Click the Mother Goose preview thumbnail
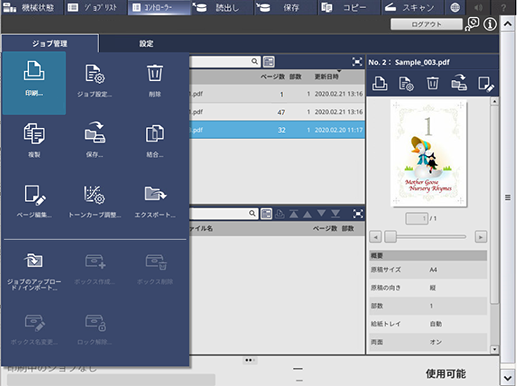 429,153
